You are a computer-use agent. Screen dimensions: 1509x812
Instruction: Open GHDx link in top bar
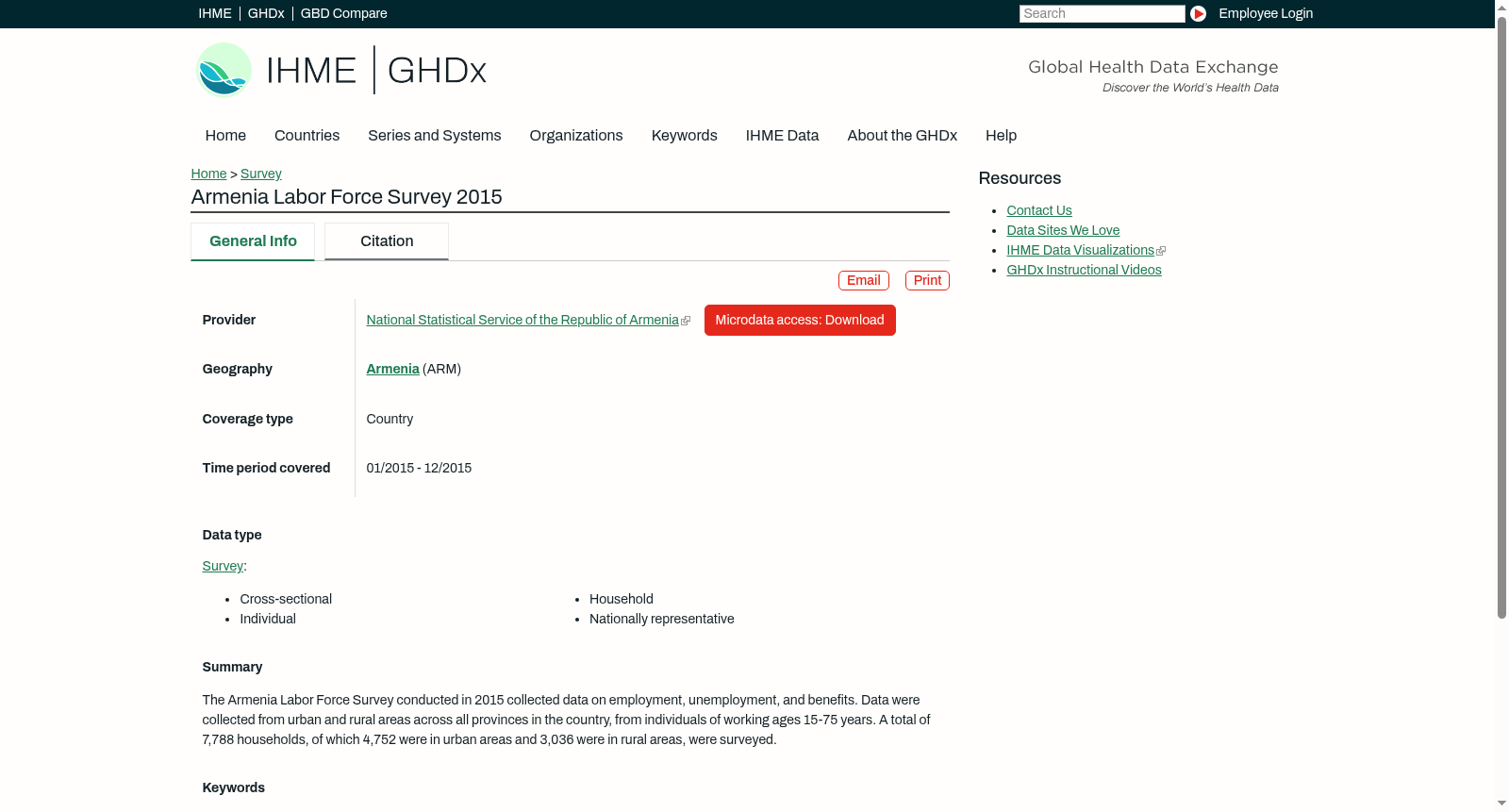266,13
